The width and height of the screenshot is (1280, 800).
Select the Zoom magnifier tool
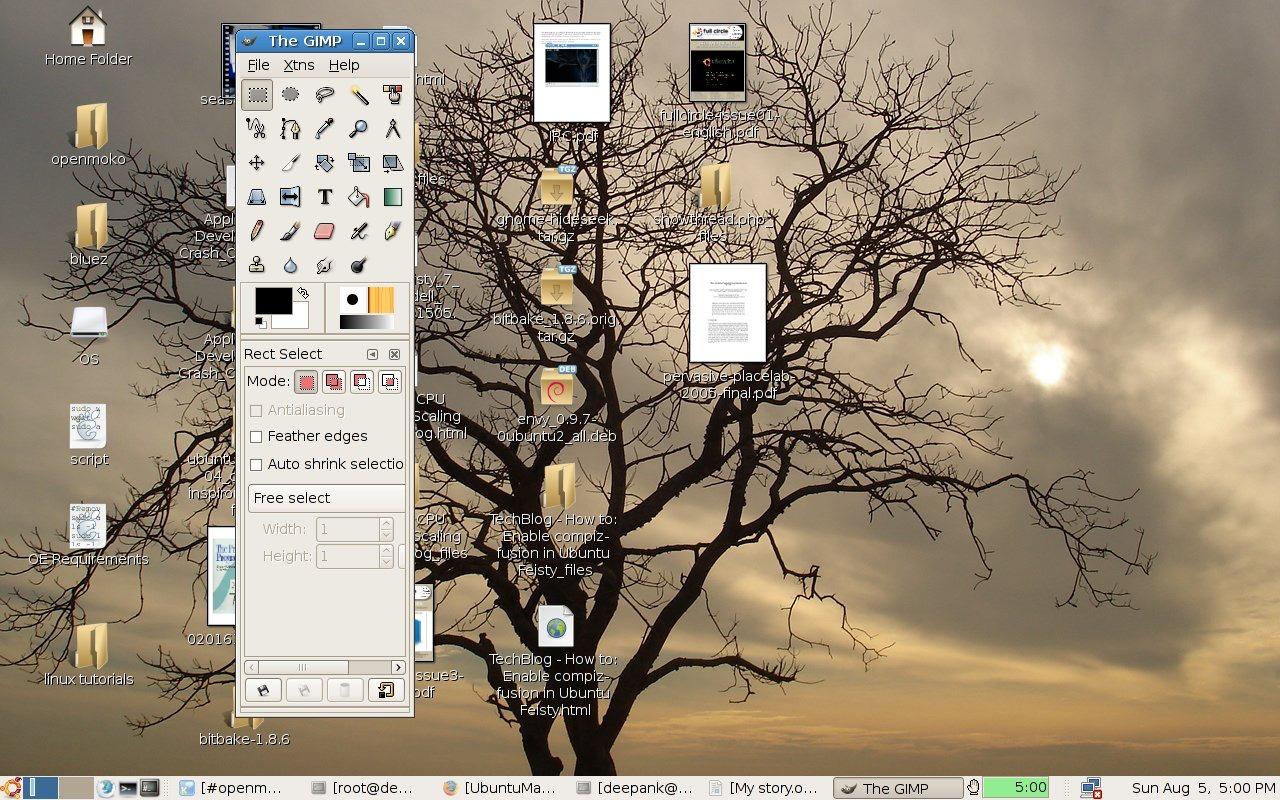pos(359,129)
